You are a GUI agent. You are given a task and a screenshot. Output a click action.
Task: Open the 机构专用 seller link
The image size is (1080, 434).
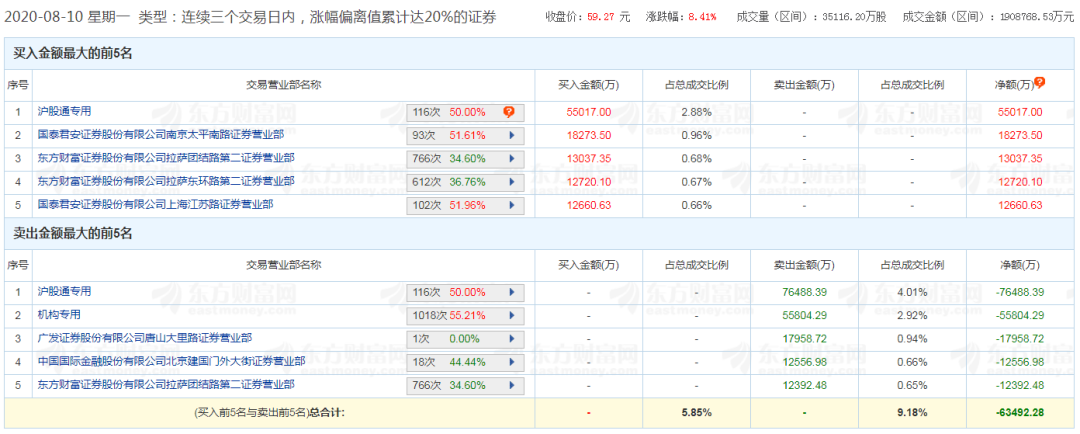61,314
